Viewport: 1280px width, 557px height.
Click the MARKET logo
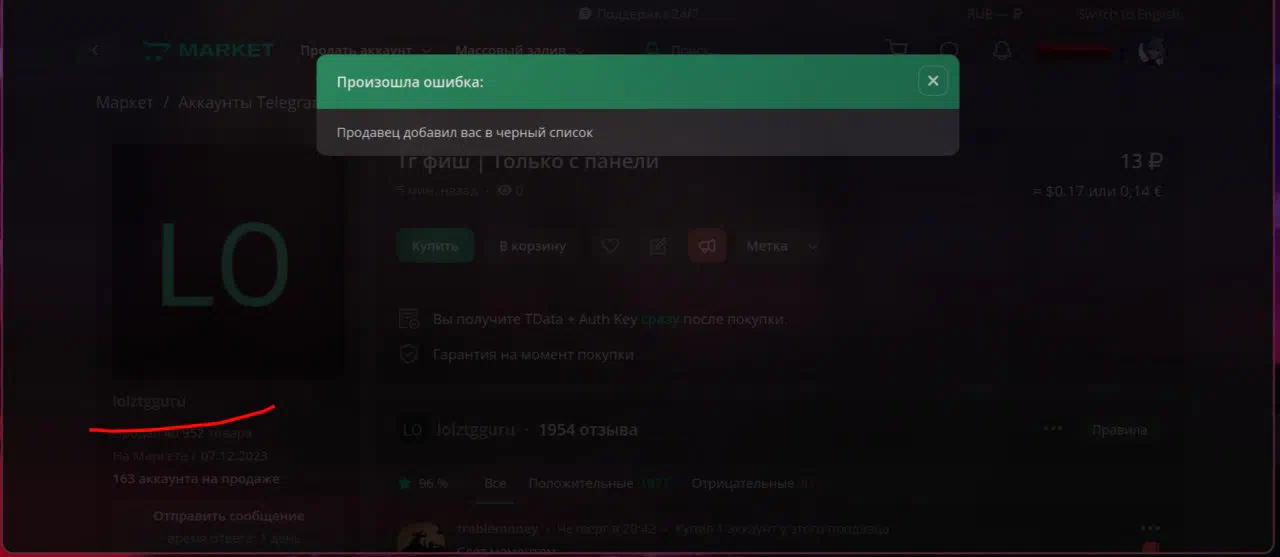pyautogui.click(x=208, y=50)
